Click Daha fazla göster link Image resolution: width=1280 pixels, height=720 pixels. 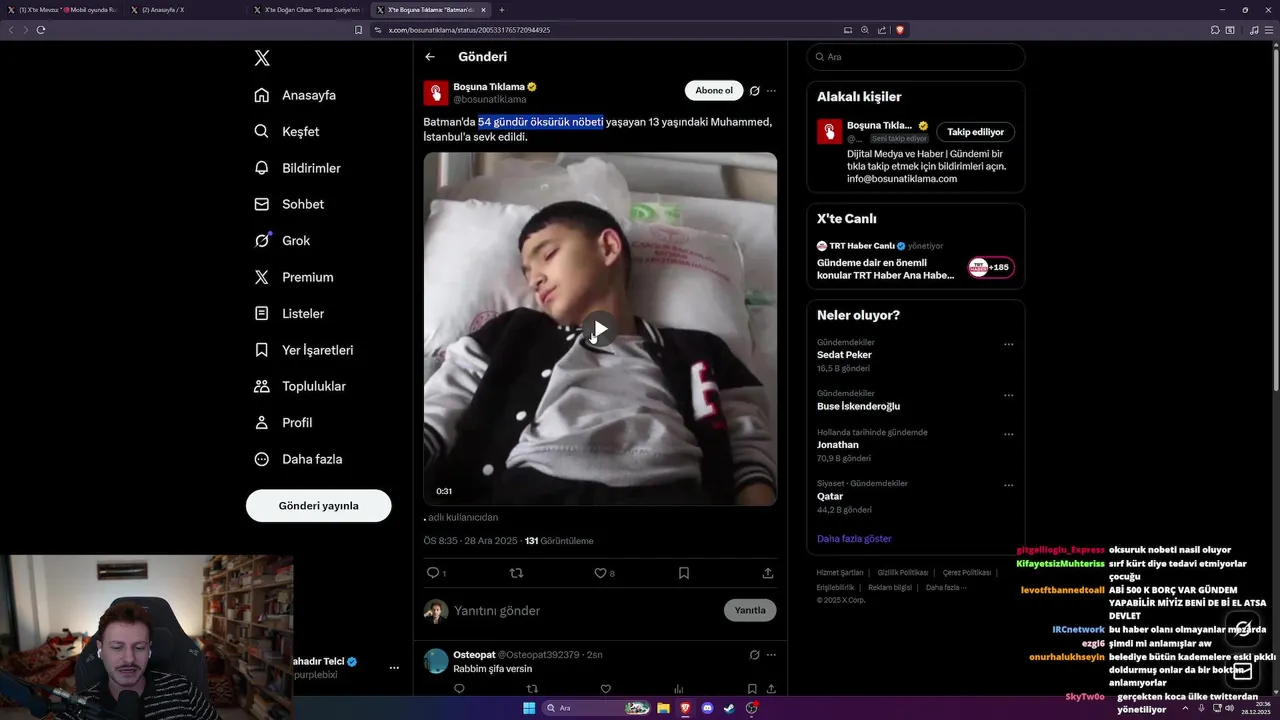point(854,539)
